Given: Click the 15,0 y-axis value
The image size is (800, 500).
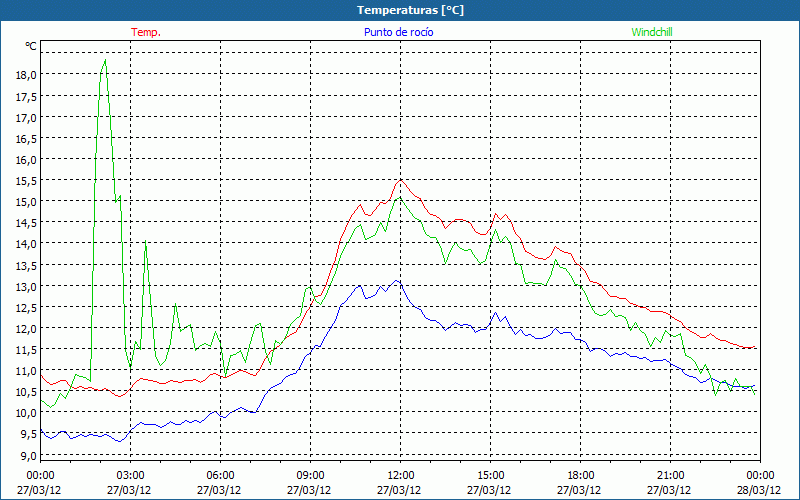Looking at the screenshot, I should pos(27,202).
